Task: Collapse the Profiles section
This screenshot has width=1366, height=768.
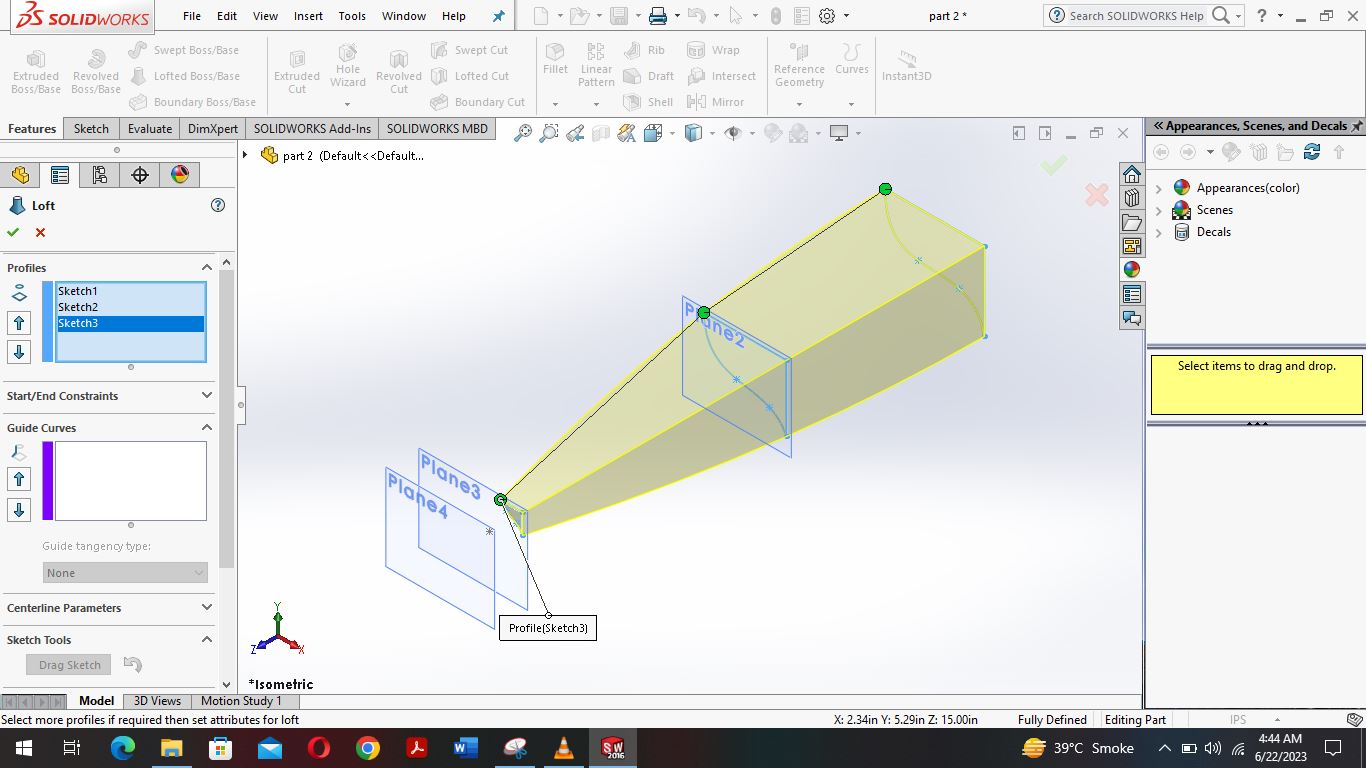Action: coord(207,267)
